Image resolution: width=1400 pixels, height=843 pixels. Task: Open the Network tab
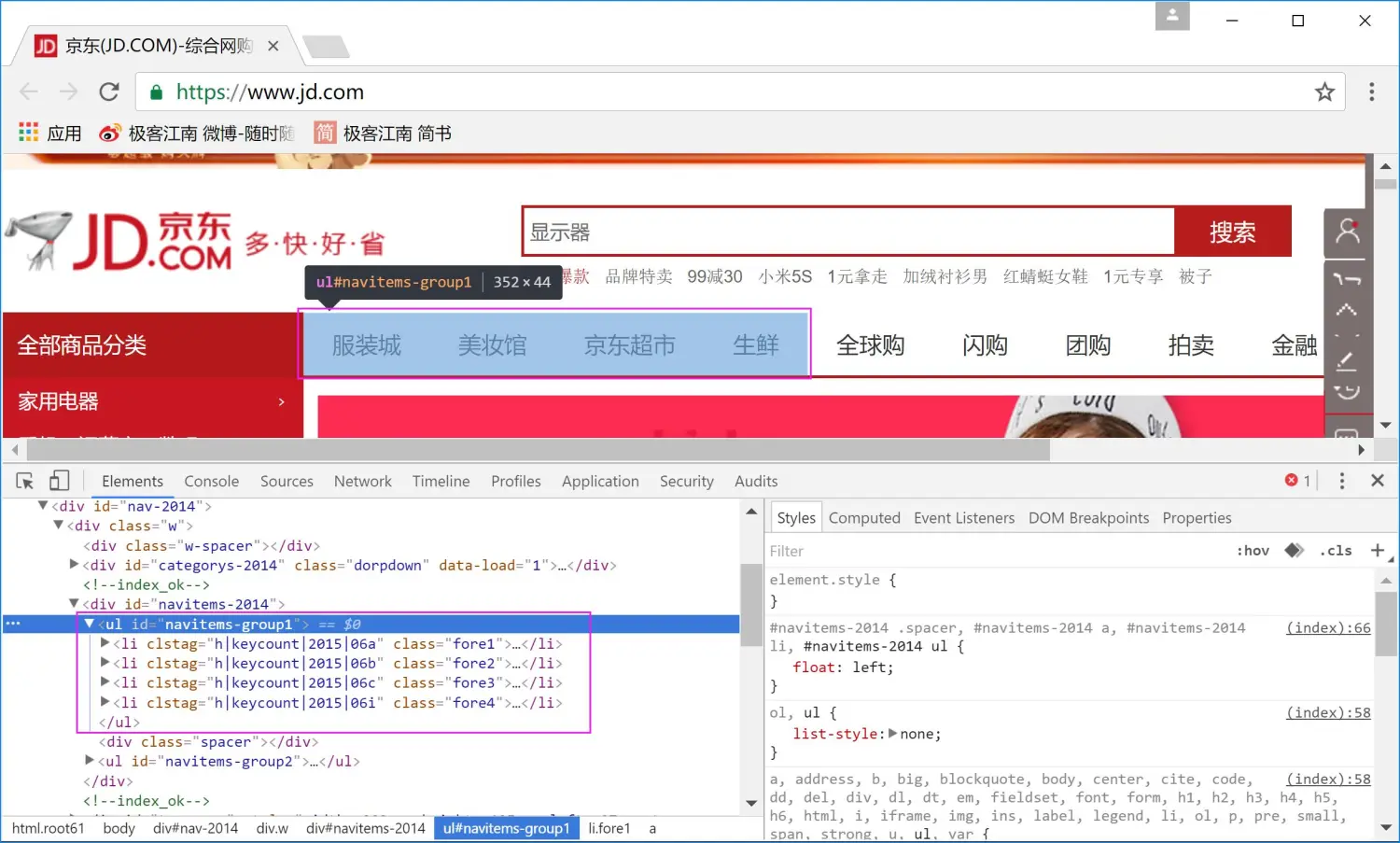(x=363, y=481)
